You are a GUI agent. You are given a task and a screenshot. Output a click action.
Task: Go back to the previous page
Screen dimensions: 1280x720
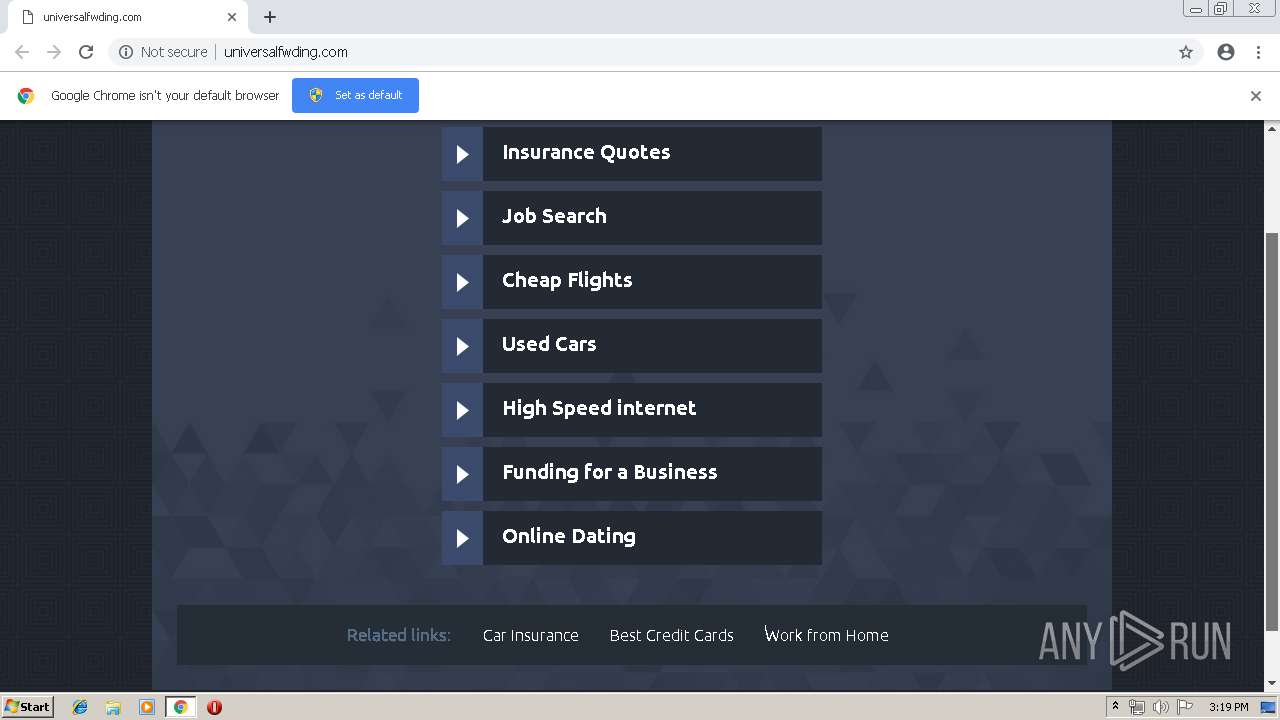tap(22, 52)
